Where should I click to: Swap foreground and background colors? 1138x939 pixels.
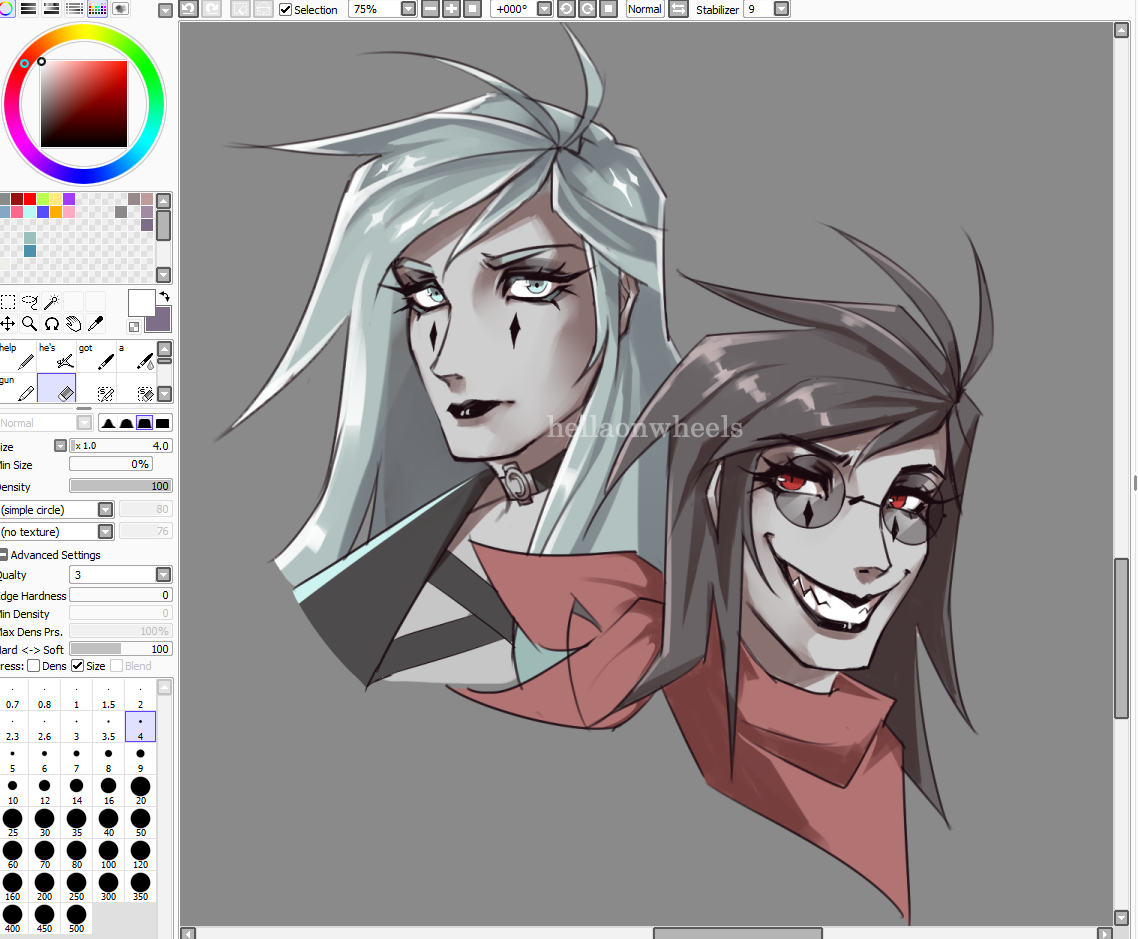point(164,297)
